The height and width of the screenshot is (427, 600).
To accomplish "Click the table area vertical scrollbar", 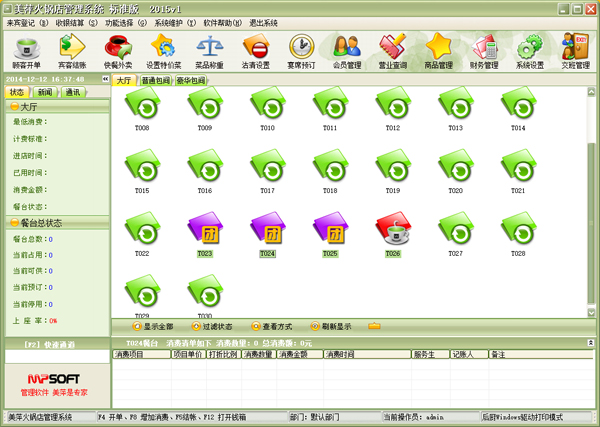I will coord(590,200).
